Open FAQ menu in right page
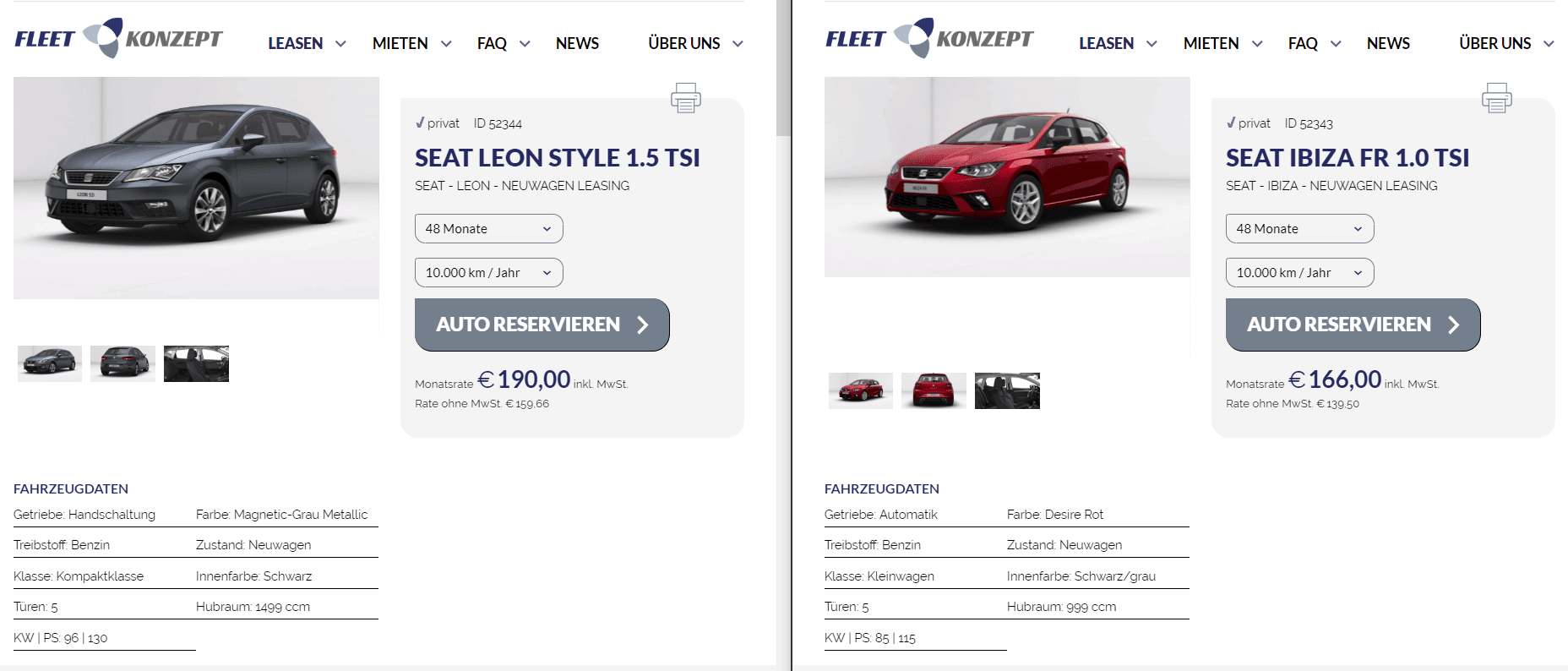Image resolution: width=1568 pixels, height=671 pixels. pyautogui.click(x=1303, y=43)
